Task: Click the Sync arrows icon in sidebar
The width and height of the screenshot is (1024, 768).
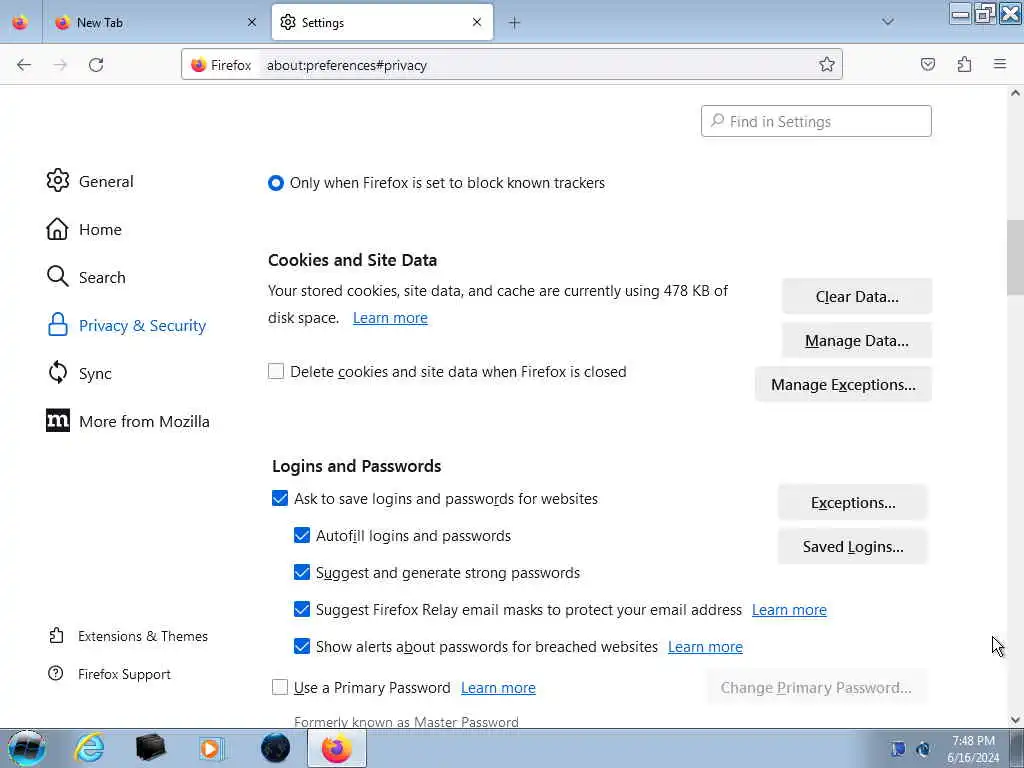Action: coord(57,373)
